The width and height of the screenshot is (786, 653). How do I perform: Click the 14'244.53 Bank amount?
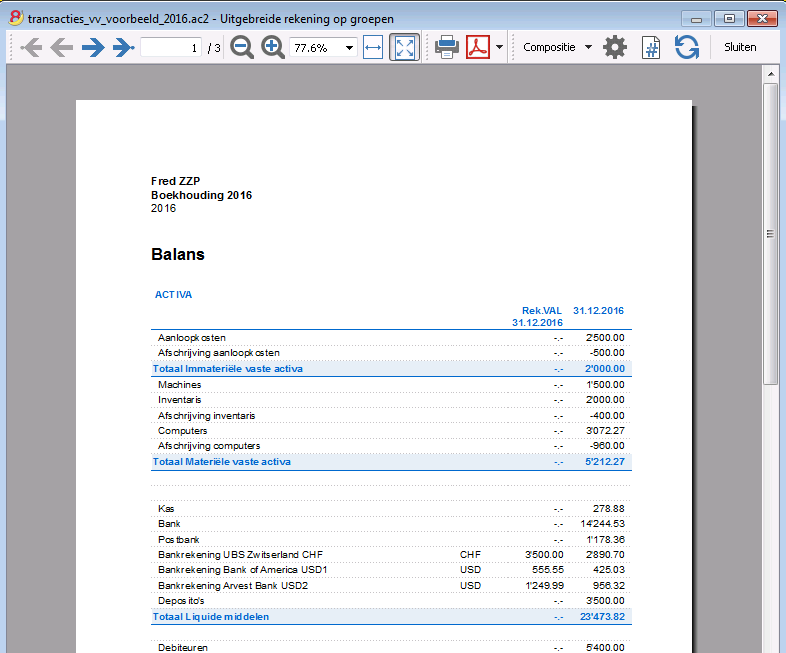(x=603, y=524)
